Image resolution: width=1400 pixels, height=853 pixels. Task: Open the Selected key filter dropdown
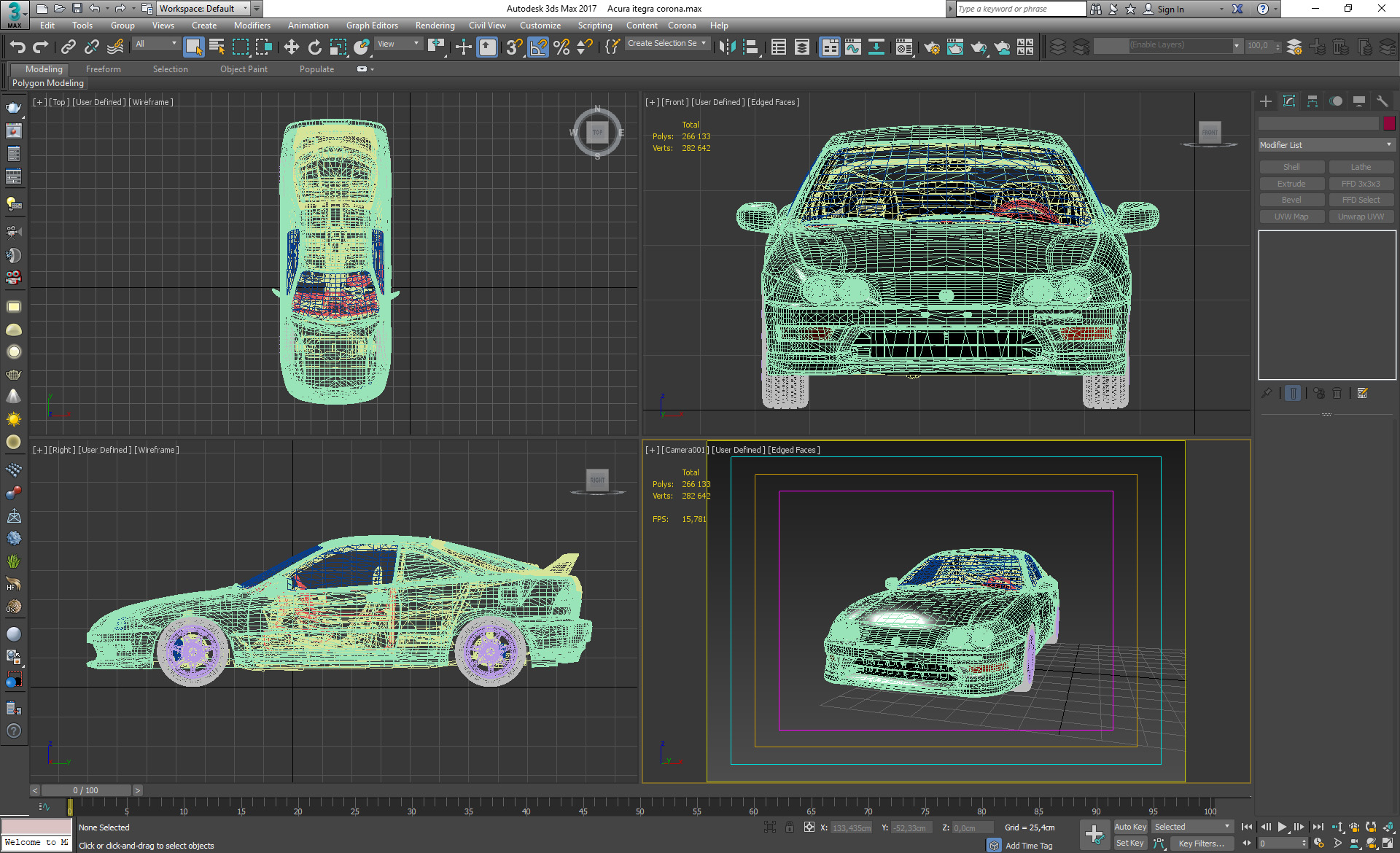pyautogui.click(x=1192, y=827)
